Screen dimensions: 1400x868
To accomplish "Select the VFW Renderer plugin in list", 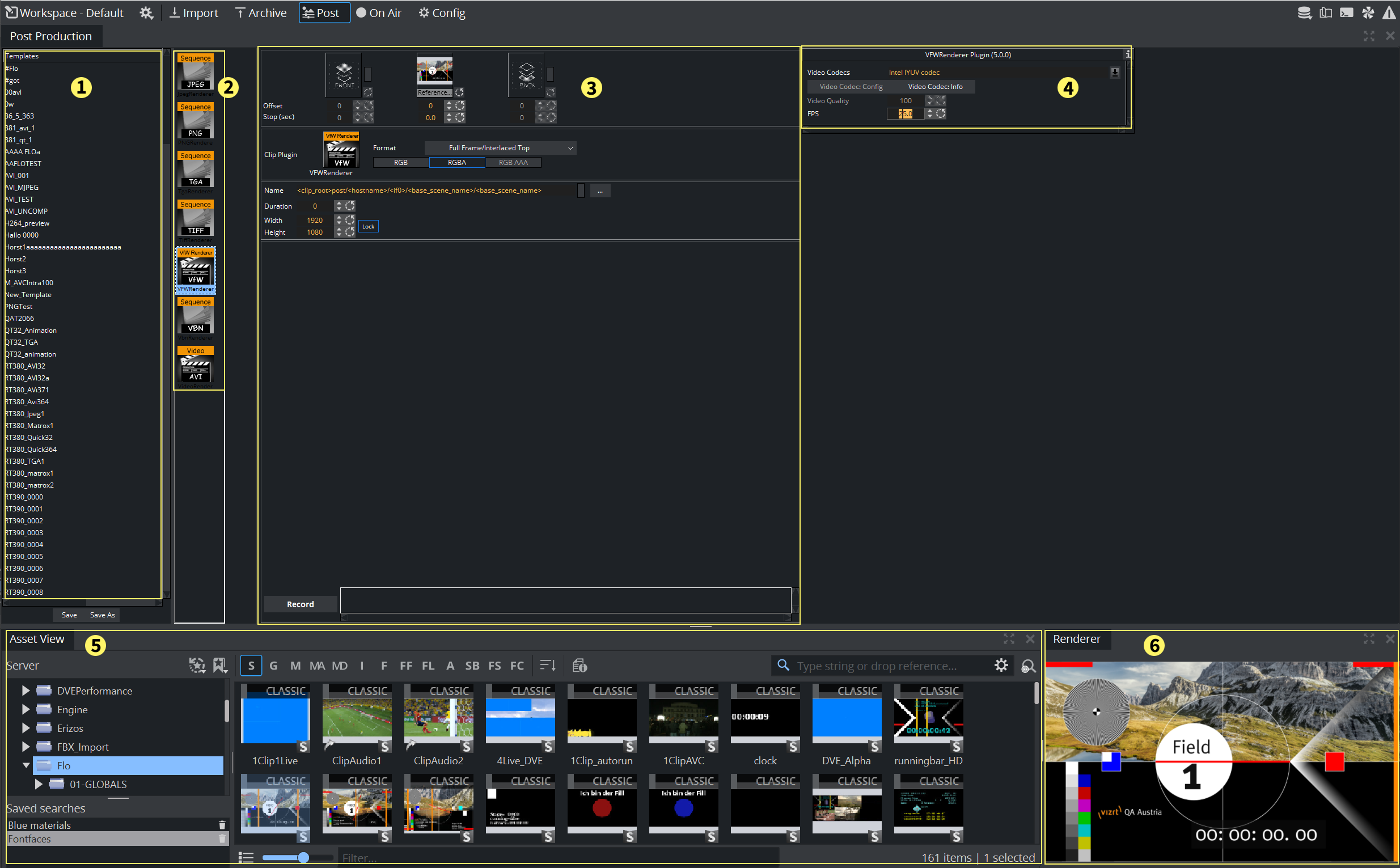I will 196,270.
